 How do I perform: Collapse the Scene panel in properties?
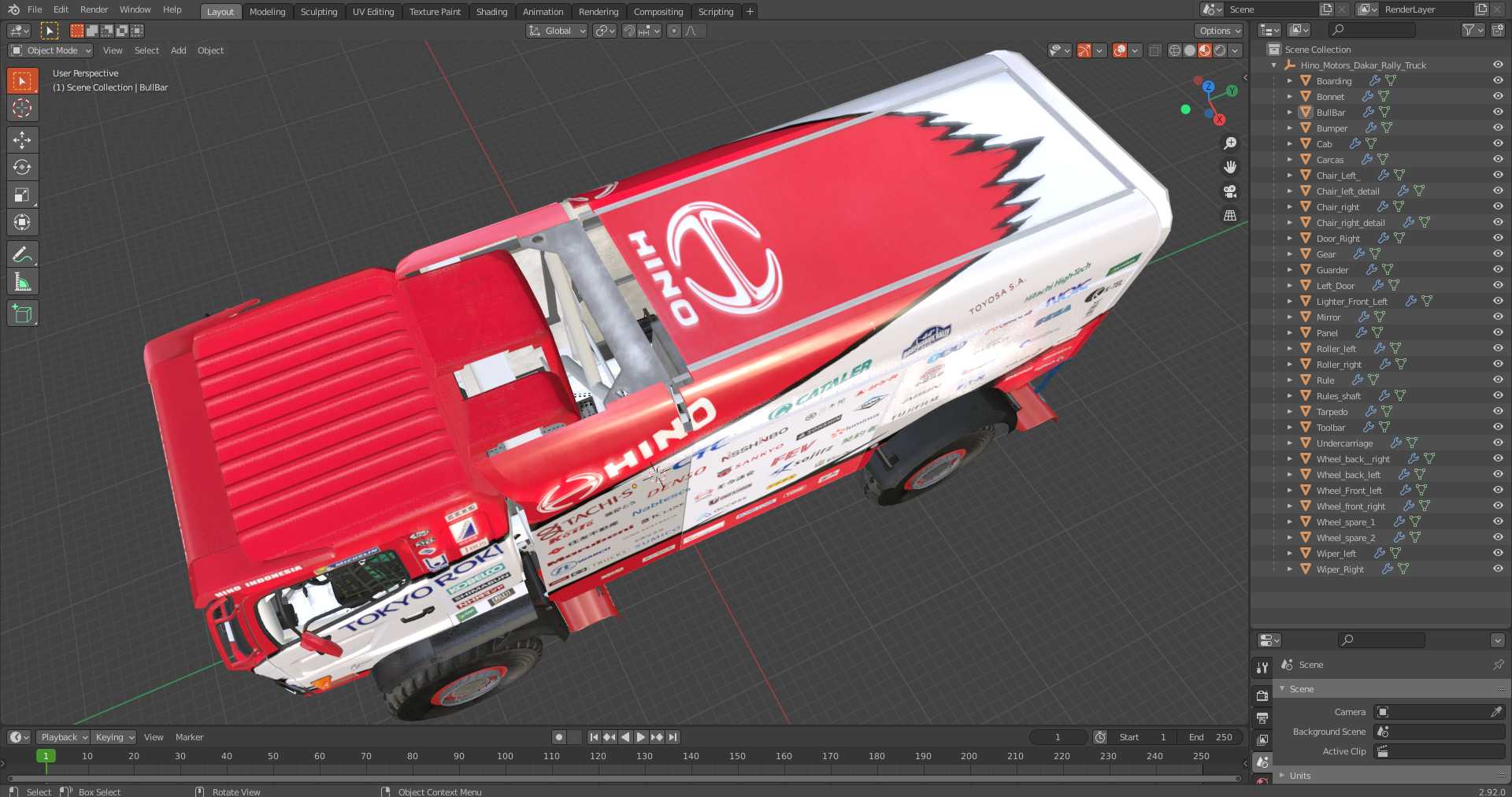pos(1282,688)
